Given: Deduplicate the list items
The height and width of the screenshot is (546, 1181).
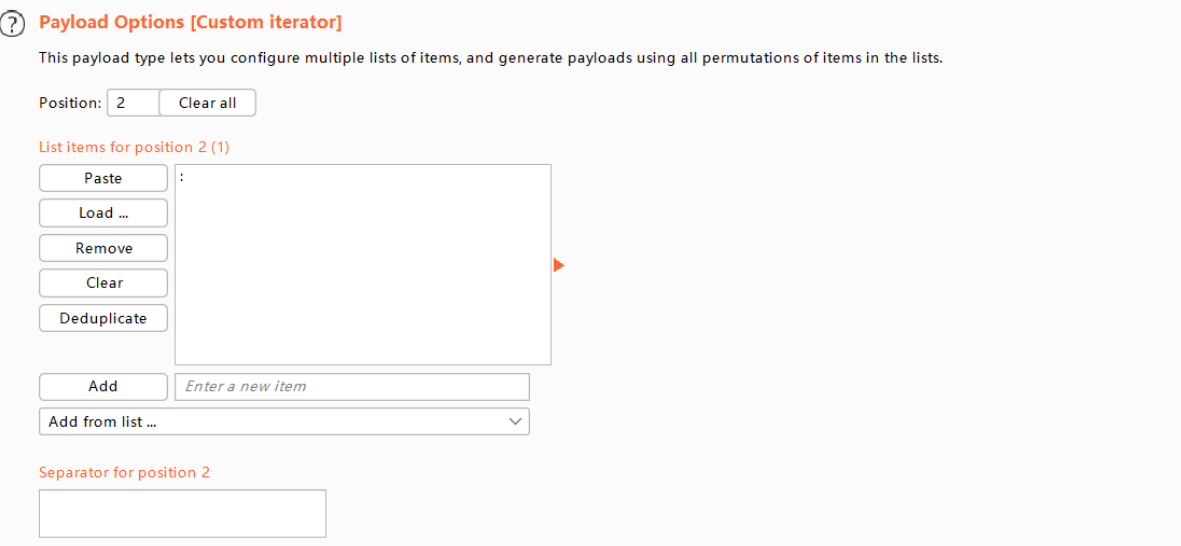Looking at the screenshot, I should 103,318.
